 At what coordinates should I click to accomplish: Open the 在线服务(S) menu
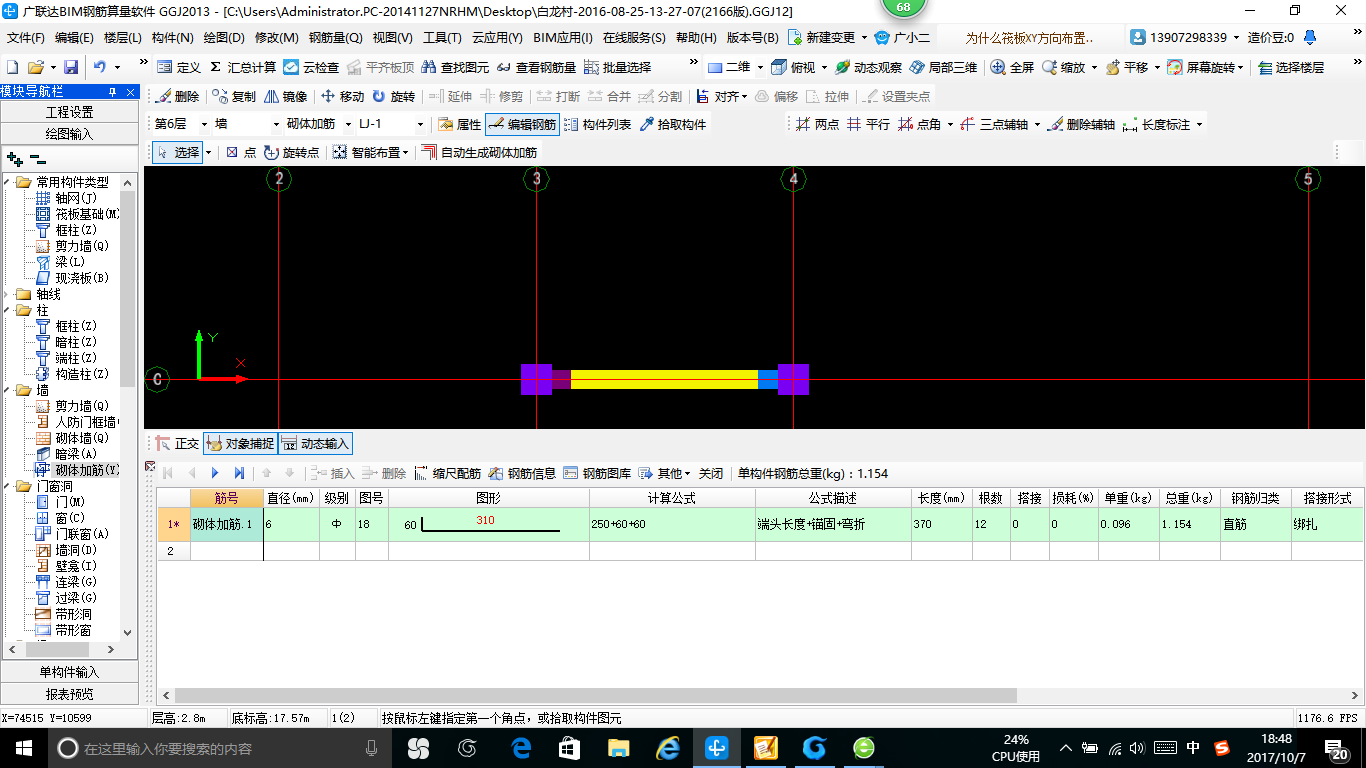click(x=634, y=38)
